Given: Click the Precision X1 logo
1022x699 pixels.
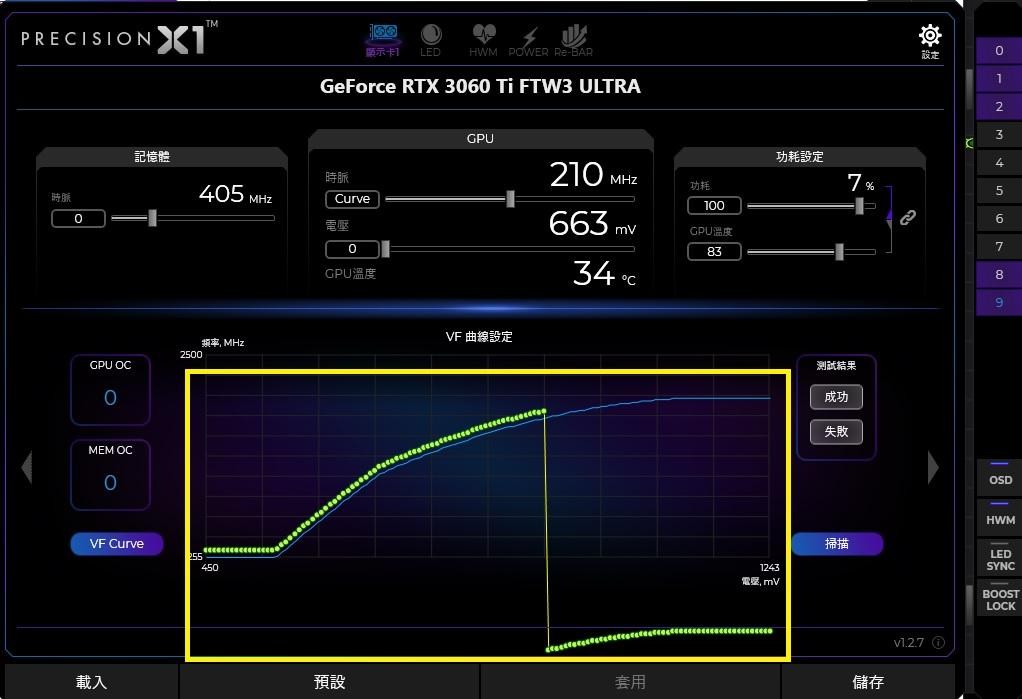Looking at the screenshot, I should 119,37.
